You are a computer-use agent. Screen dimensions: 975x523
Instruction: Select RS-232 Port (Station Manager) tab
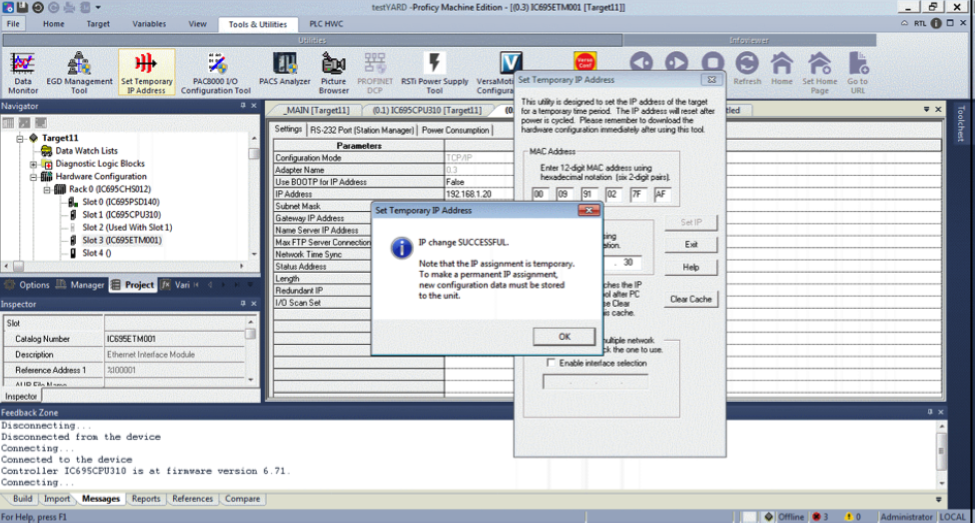[x=362, y=130]
